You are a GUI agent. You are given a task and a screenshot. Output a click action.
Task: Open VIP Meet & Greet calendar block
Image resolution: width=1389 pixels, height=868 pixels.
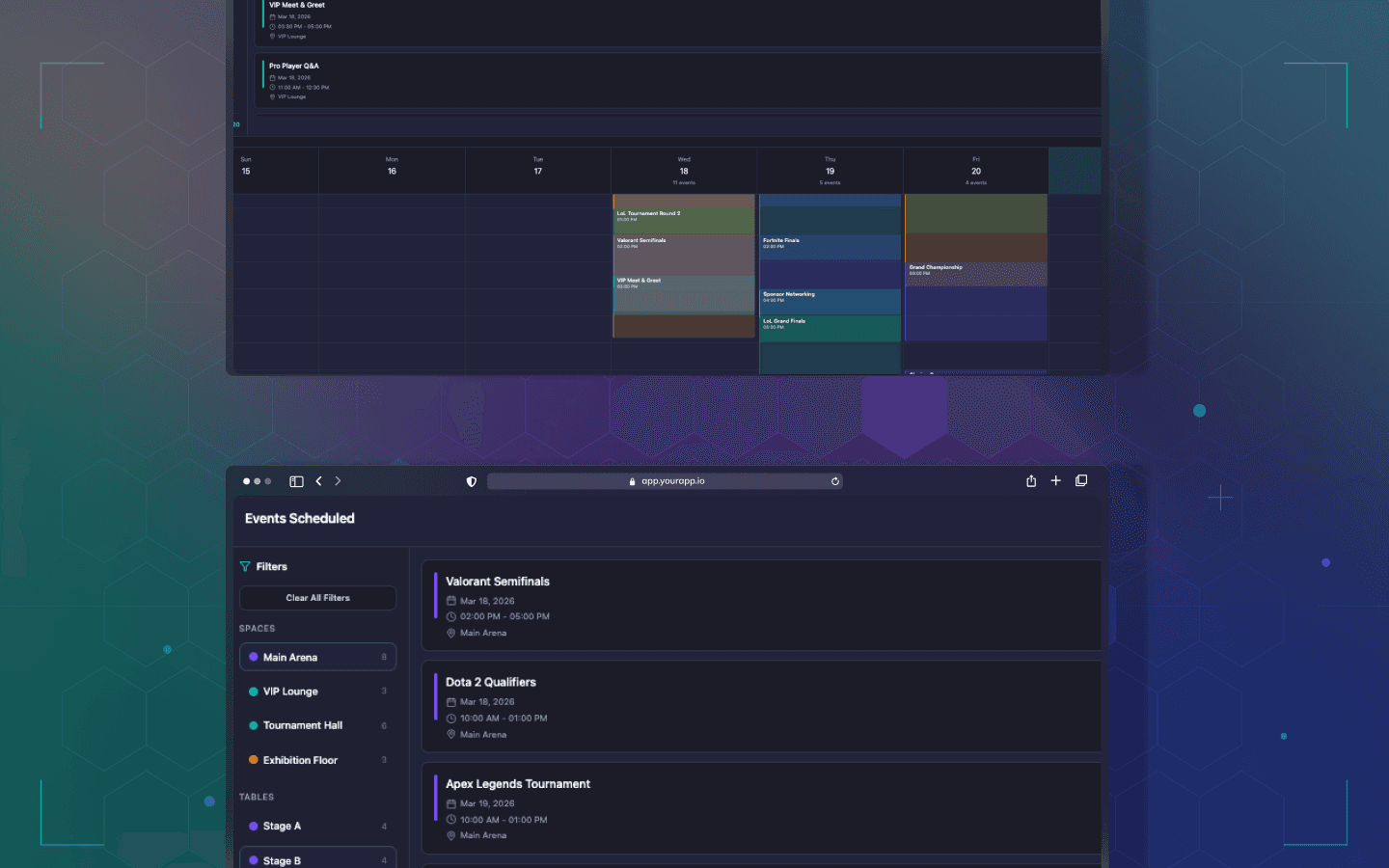(684, 294)
